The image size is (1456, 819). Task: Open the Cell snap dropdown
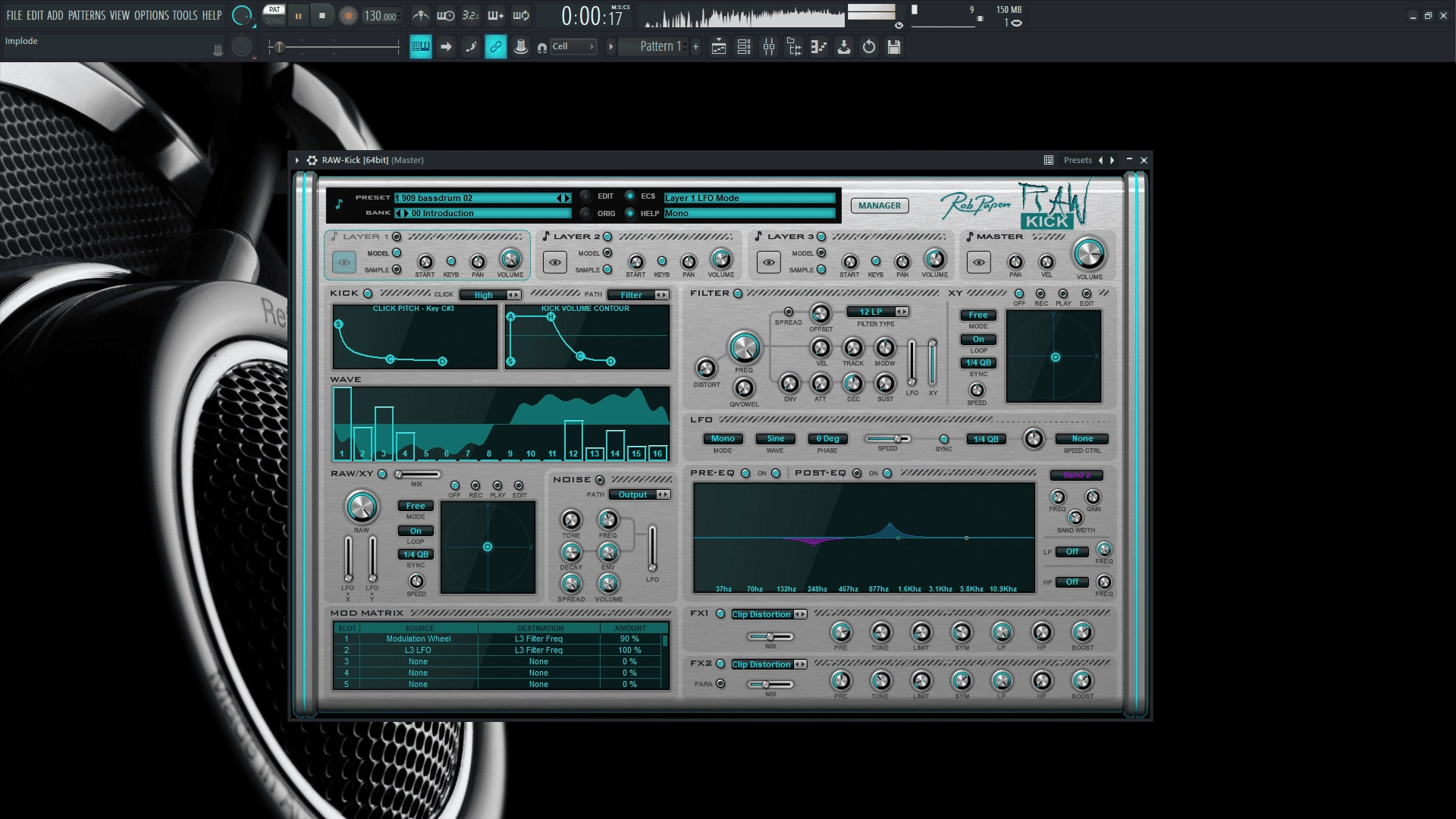click(573, 47)
